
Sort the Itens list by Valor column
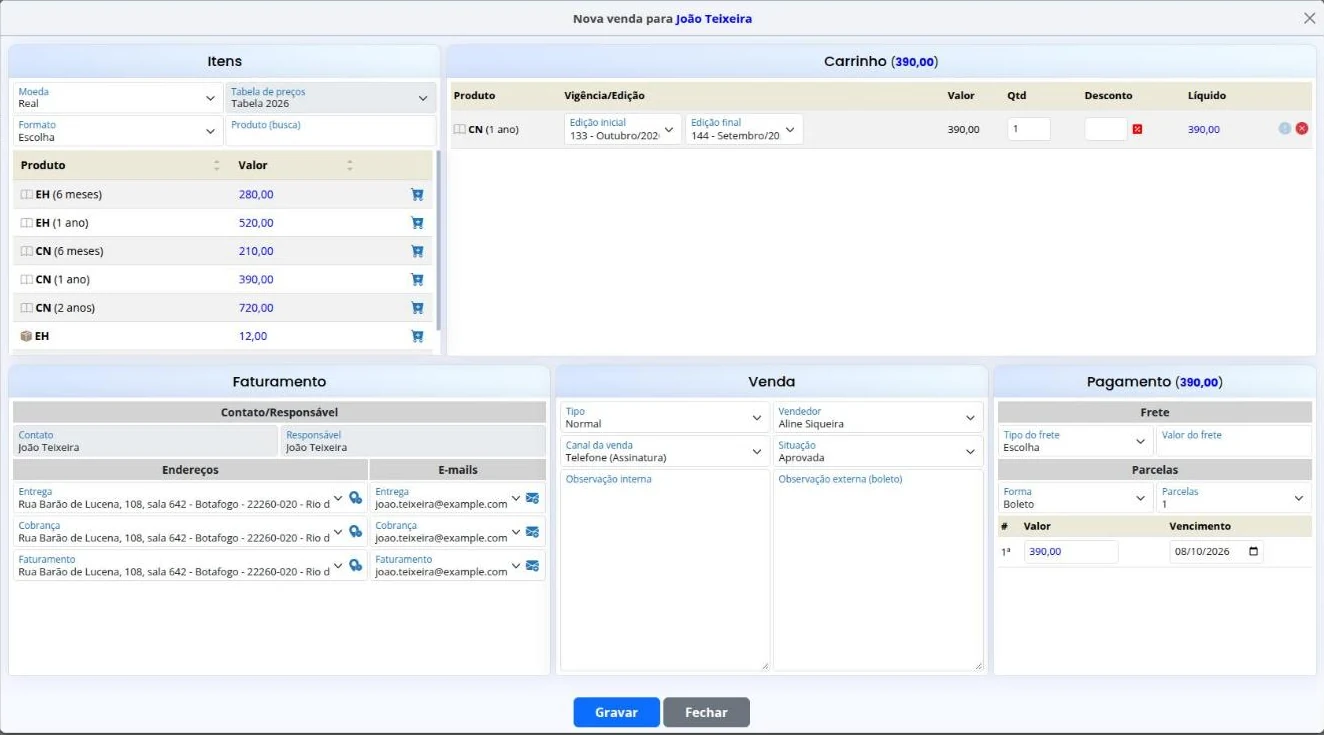pyautogui.click(x=350, y=165)
